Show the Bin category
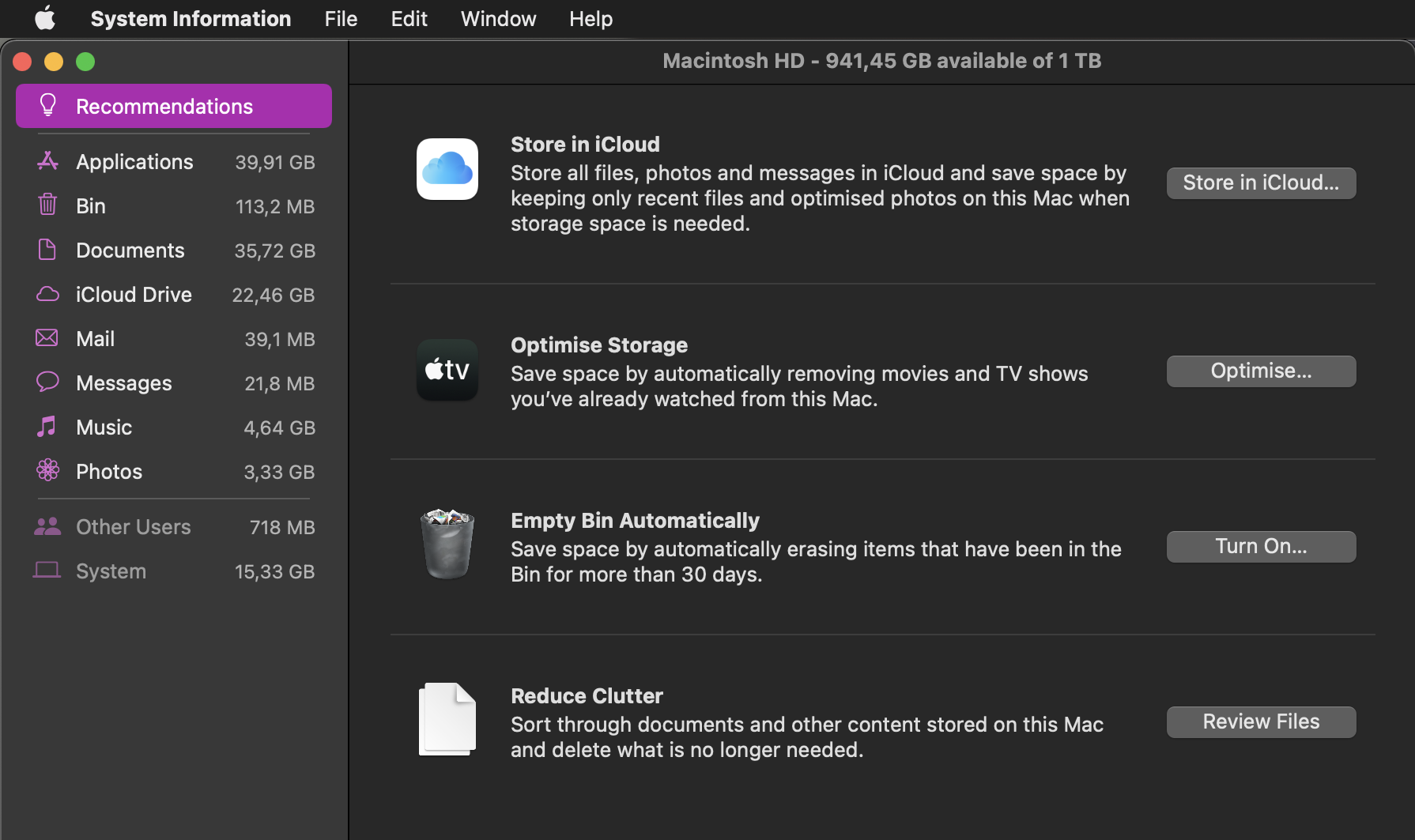 (x=174, y=206)
